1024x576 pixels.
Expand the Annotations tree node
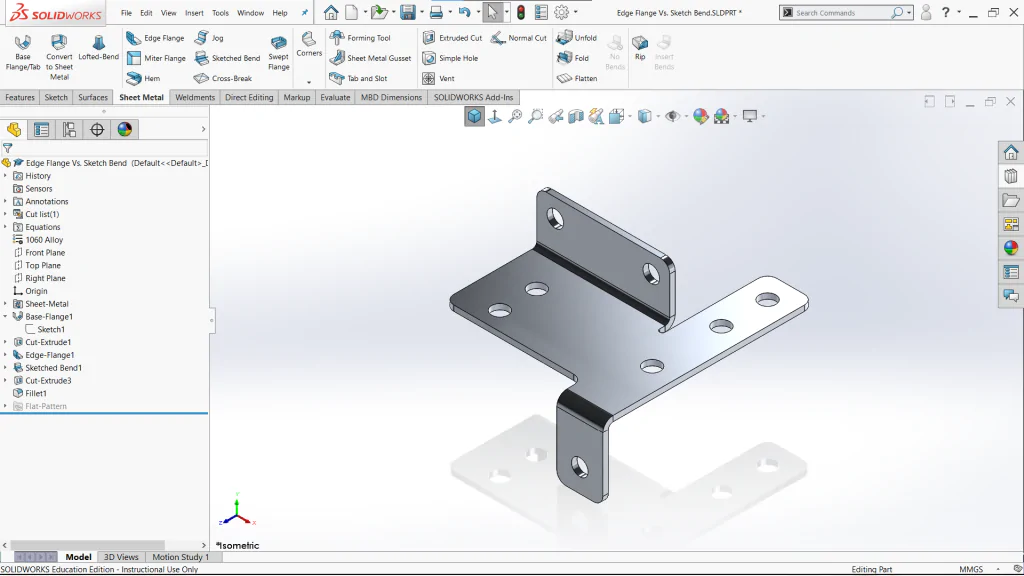coord(5,201)
